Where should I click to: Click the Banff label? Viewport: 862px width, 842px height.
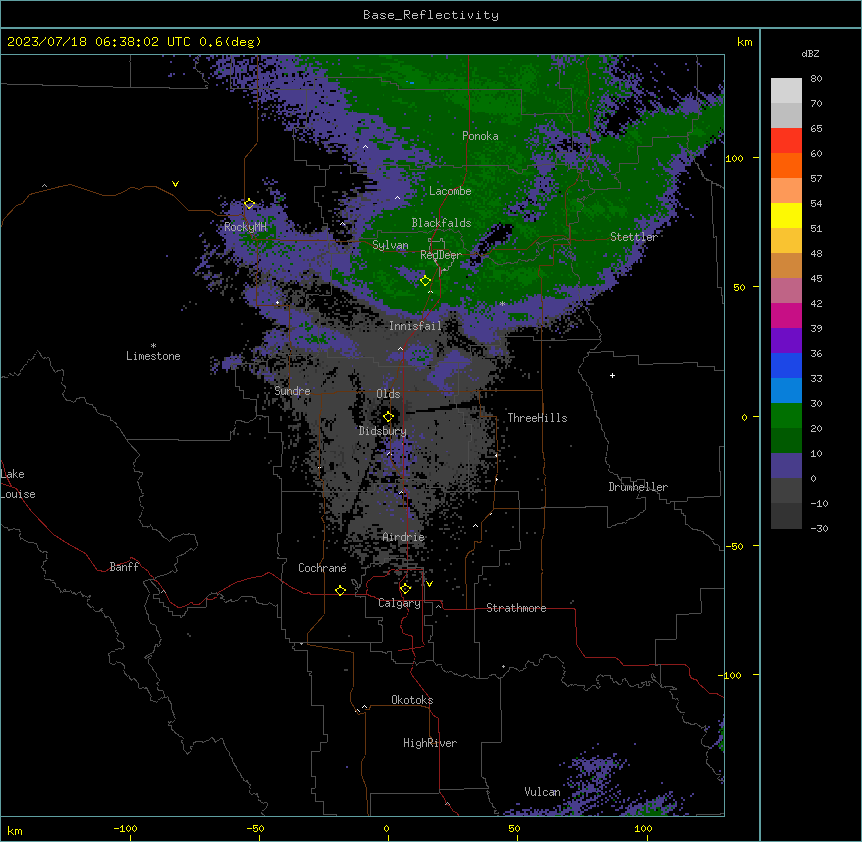pos(124,567)
